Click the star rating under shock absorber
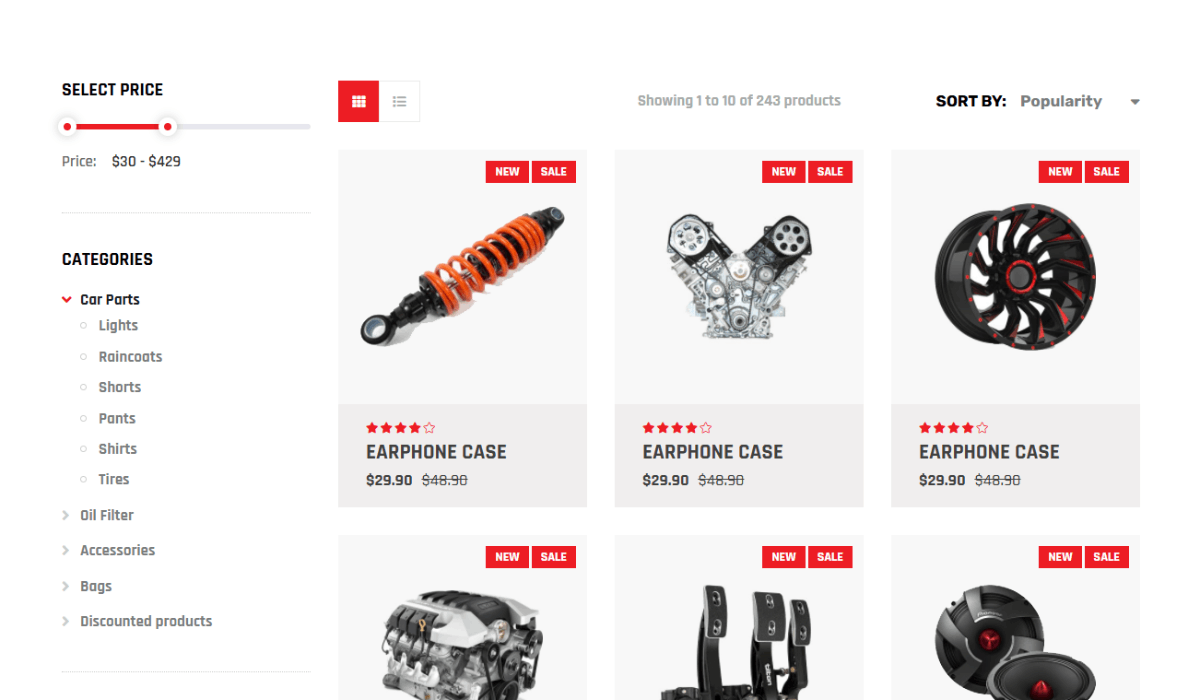Viewport: 1200px width, 700px height. 401,428
